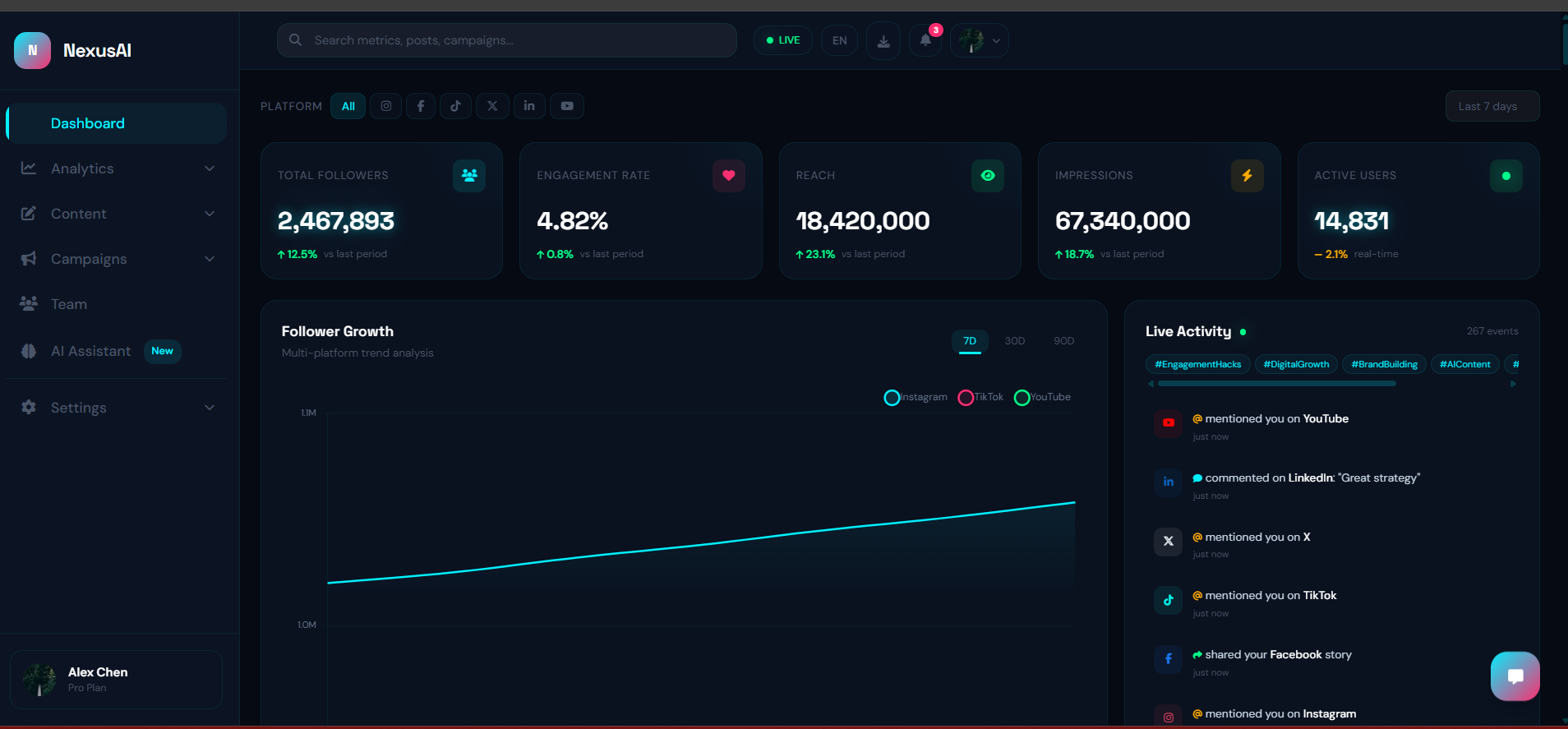Open the Last 7 days range dropdown
Image resolution: width=1568 pixels, height=729 pixels.
(x=1492, y=106)
